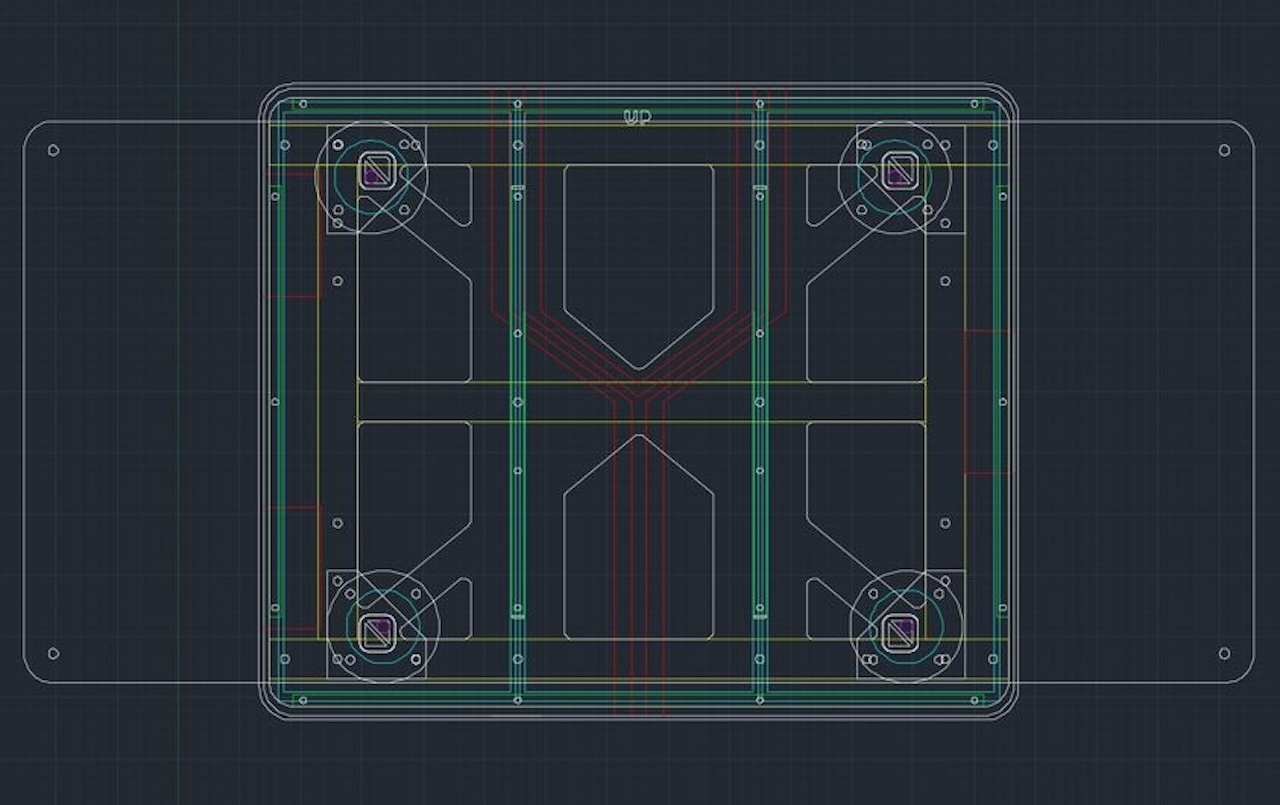Select the purple square in top-right mount
1280x805 pixels.
pyautogui.click(x=897, y=174)
